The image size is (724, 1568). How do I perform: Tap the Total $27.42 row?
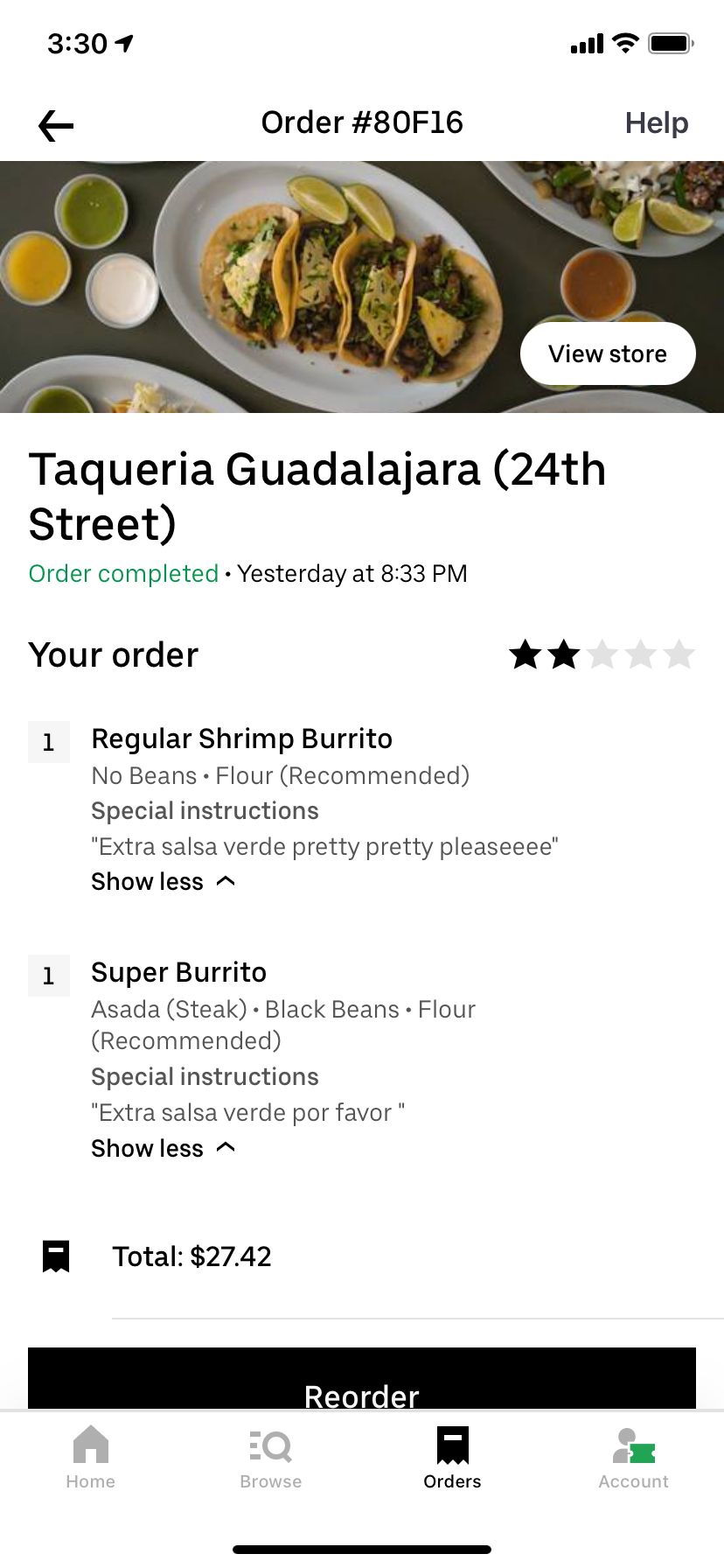[x=191, y=1256]
